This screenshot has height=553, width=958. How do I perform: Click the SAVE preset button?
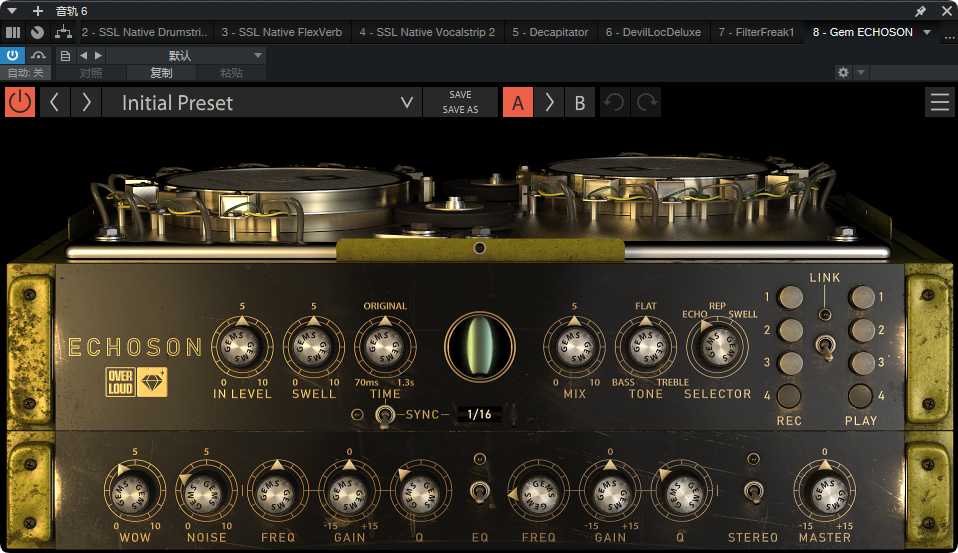point(460,95)
